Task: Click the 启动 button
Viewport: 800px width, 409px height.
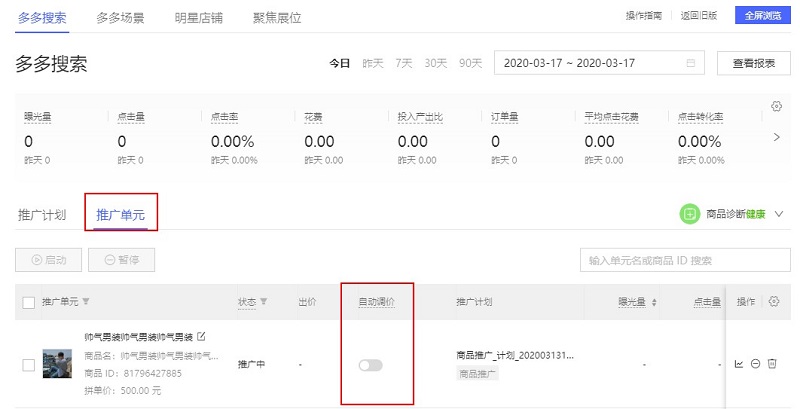Action: [48, 260]
